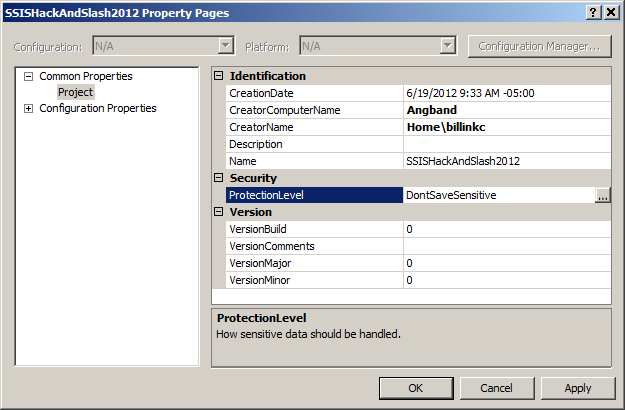Click the VersionMajor value 0

point(409,263)
